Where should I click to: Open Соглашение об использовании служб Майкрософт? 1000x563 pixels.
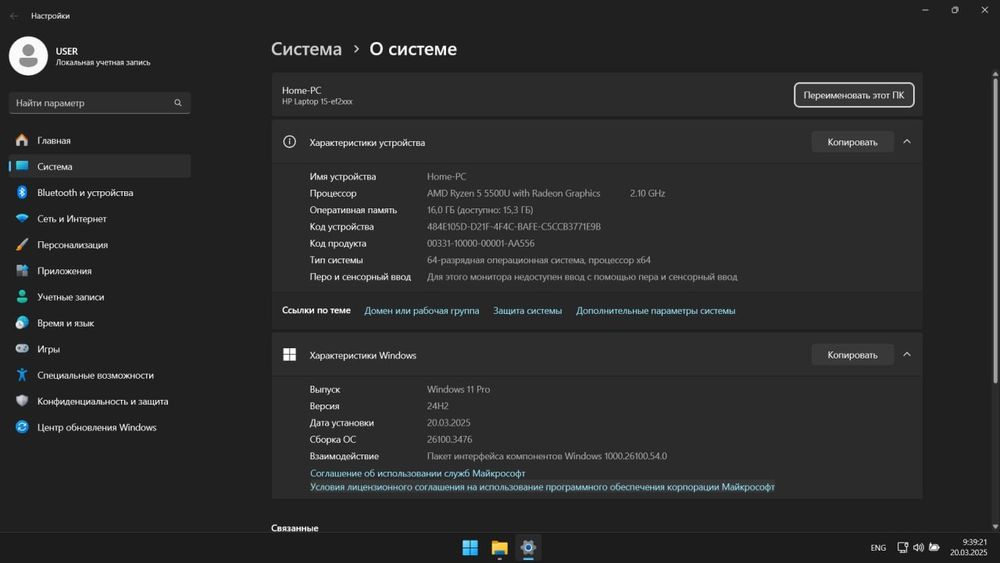click(418, 473)
